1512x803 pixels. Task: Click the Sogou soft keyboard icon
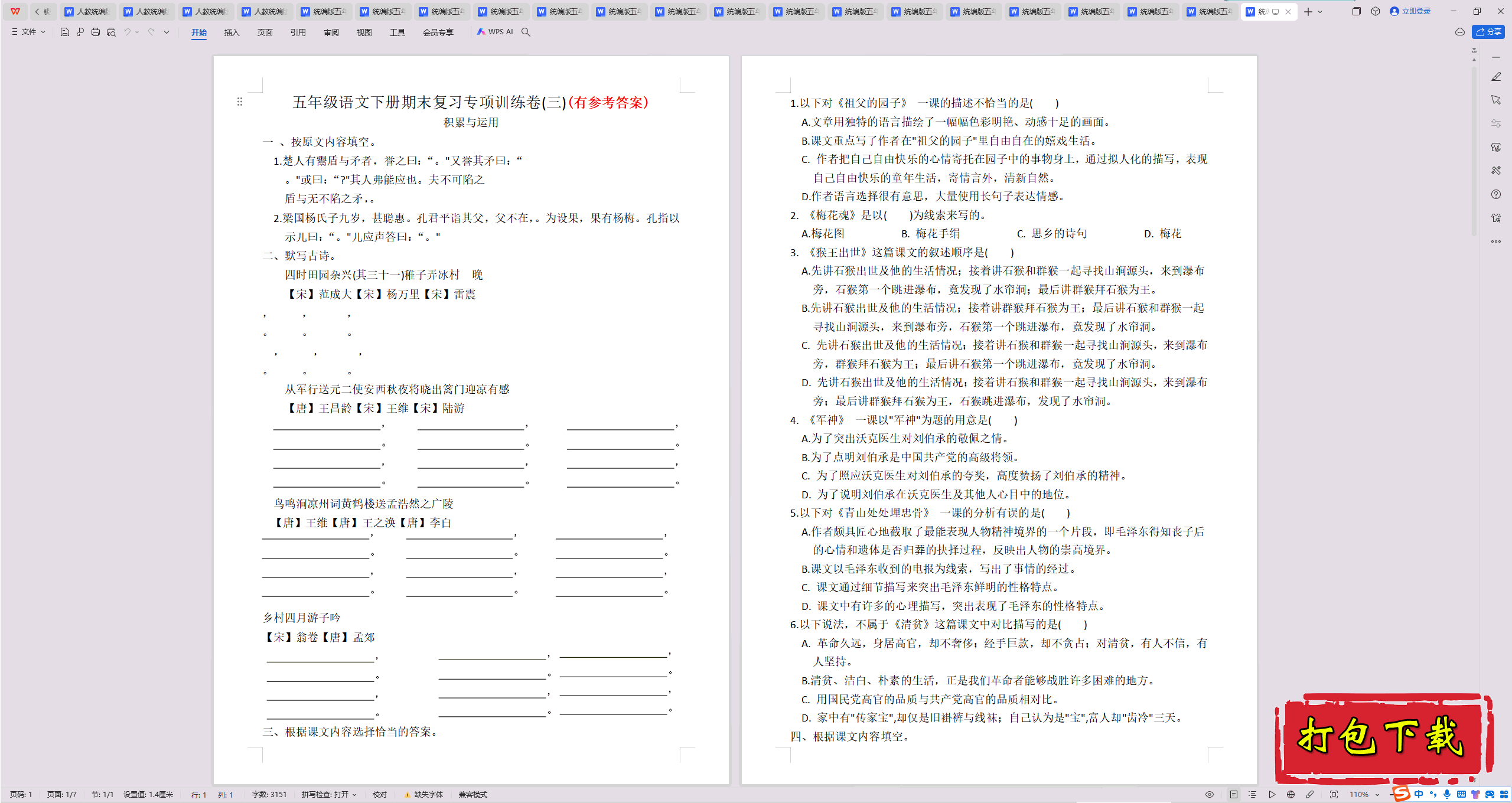(1461, 794)
